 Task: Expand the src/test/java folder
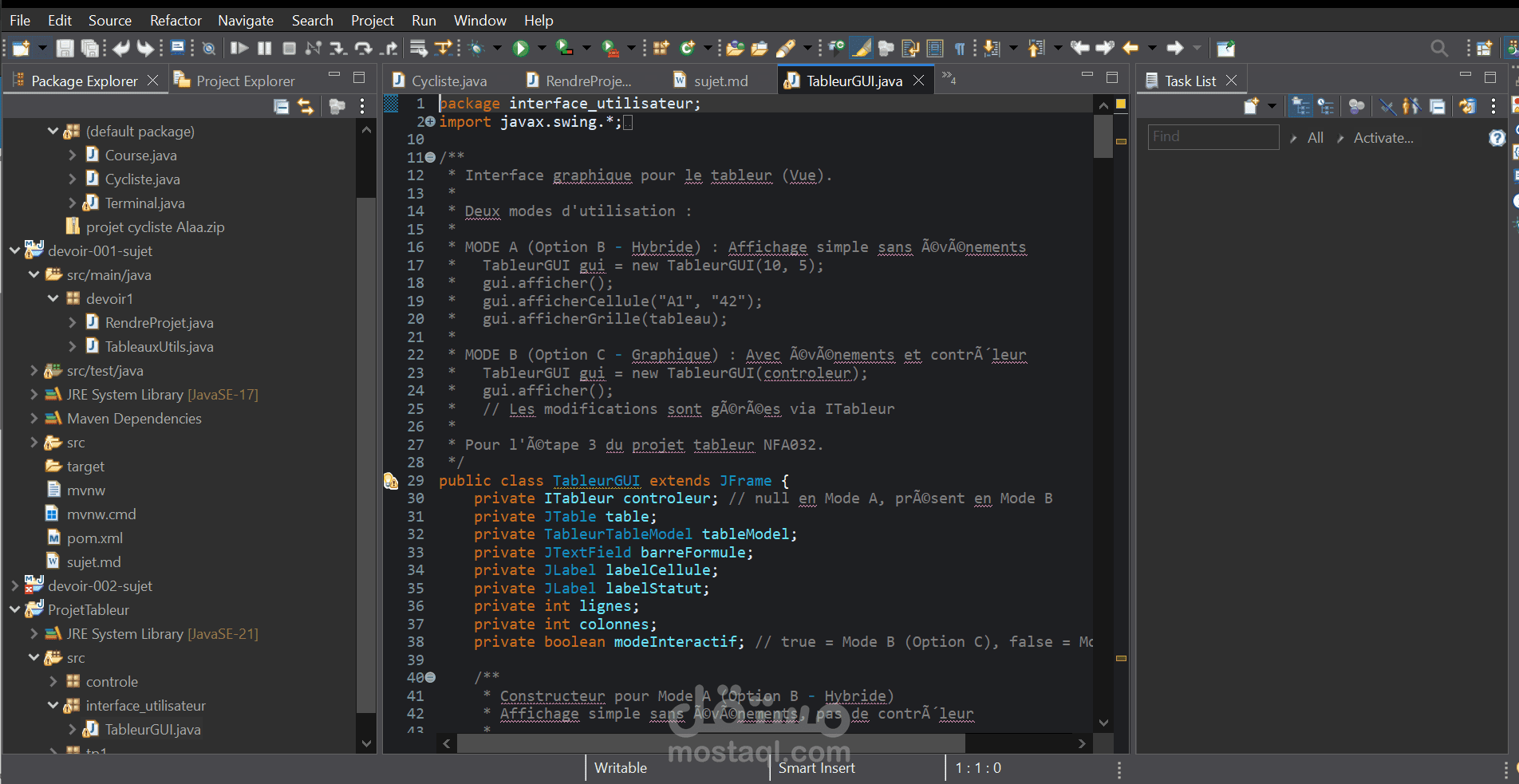tap(34, 370)
